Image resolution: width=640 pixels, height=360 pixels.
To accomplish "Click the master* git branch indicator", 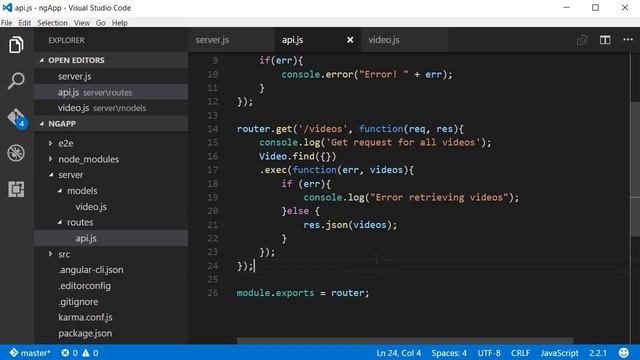I will 30,353.
